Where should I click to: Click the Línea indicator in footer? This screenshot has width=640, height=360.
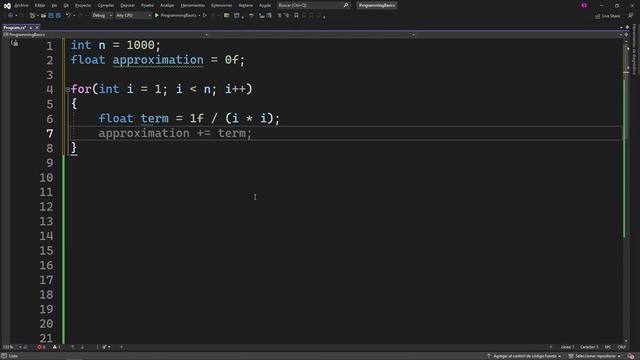tap(567, 347)
